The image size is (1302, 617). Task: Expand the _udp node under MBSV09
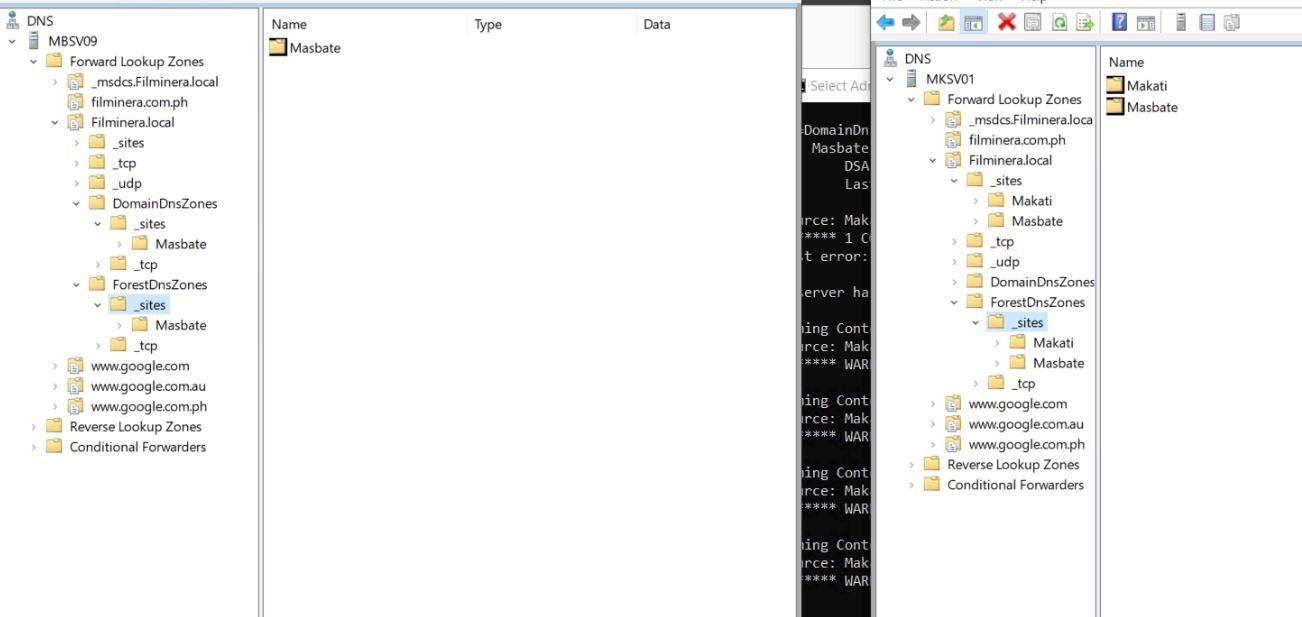[x=77, y=184]
